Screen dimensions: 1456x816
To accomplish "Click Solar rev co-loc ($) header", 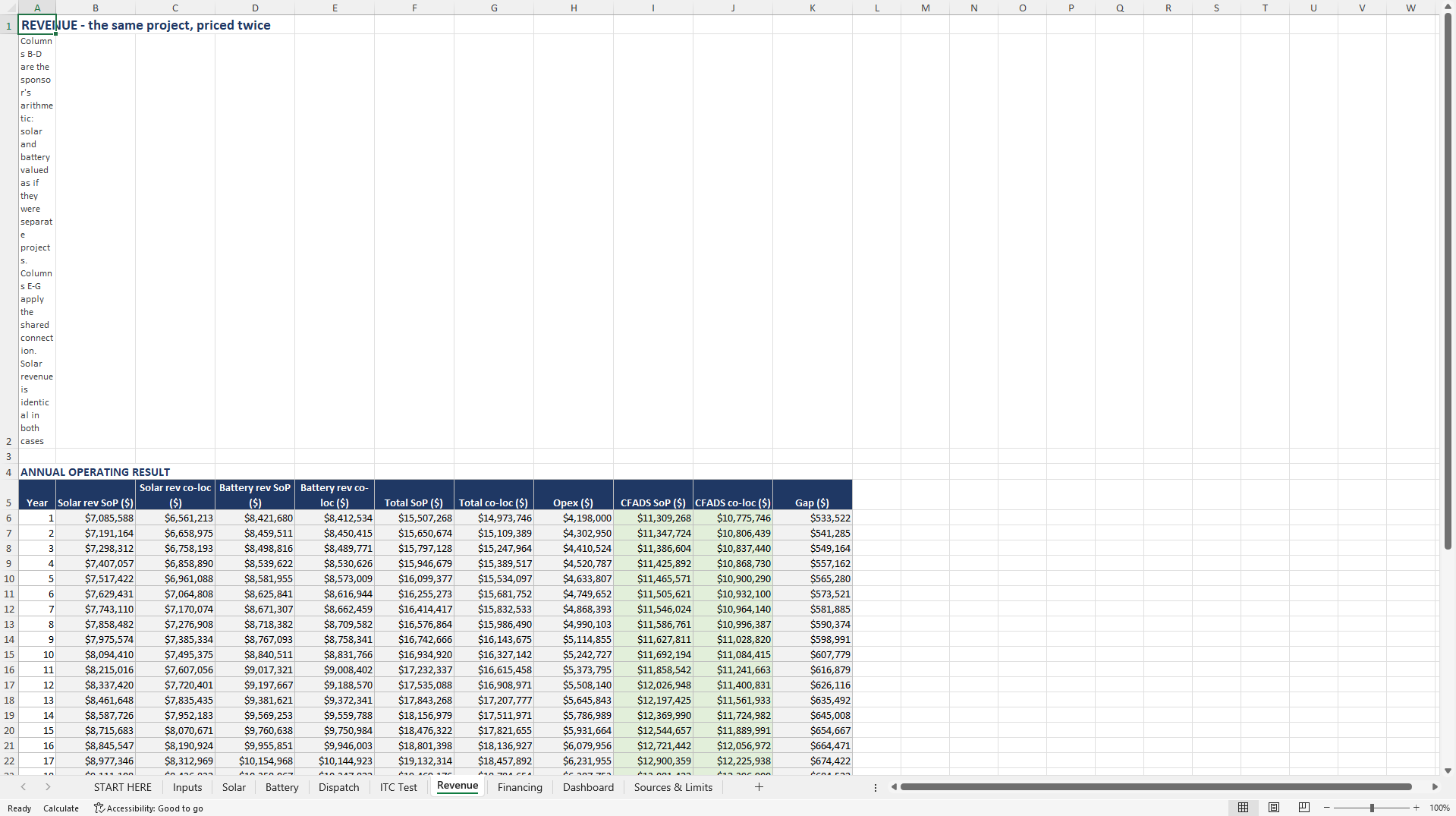I will (x=175, y=495).
